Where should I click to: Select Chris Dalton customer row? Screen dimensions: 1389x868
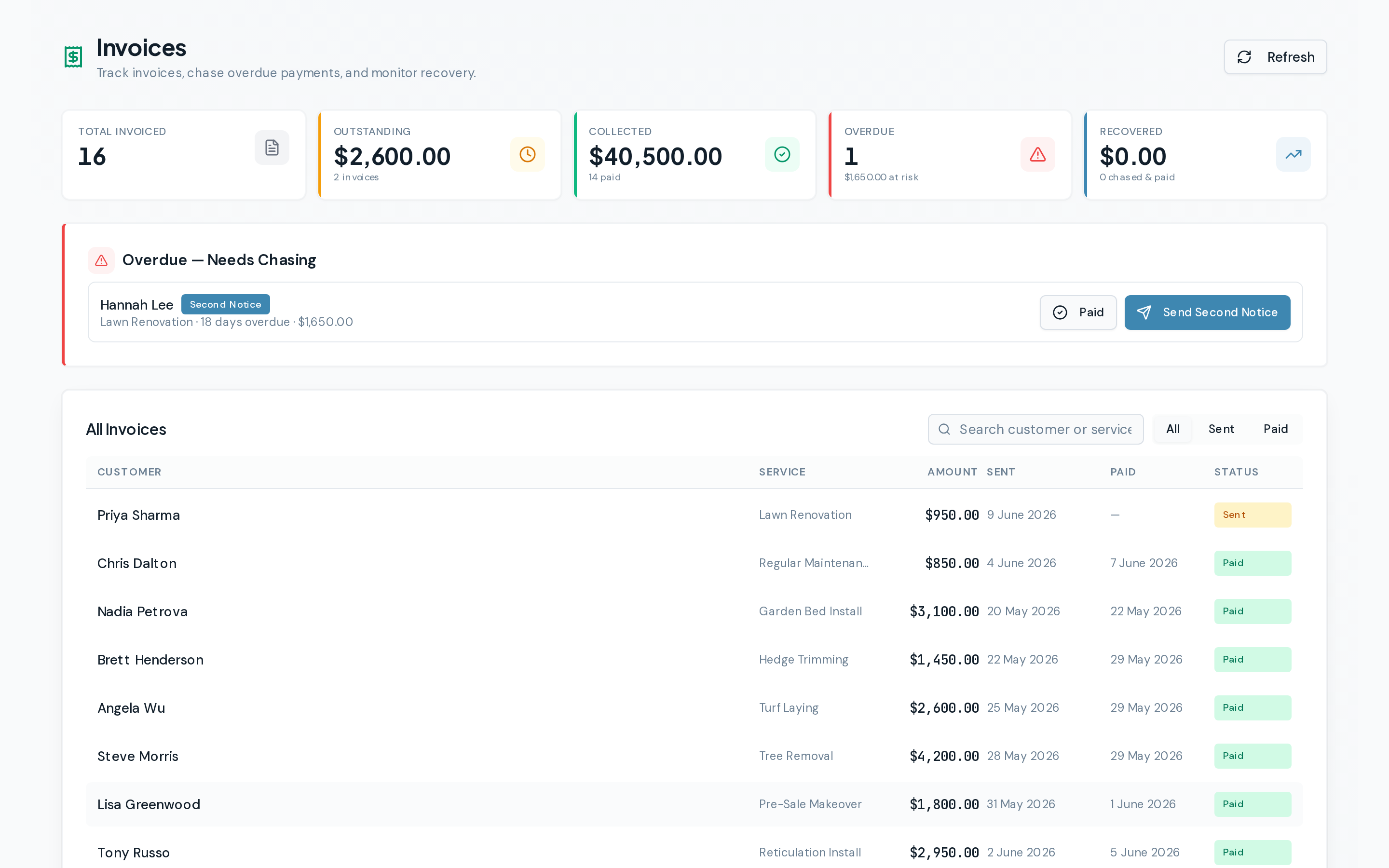coord(694,563)
